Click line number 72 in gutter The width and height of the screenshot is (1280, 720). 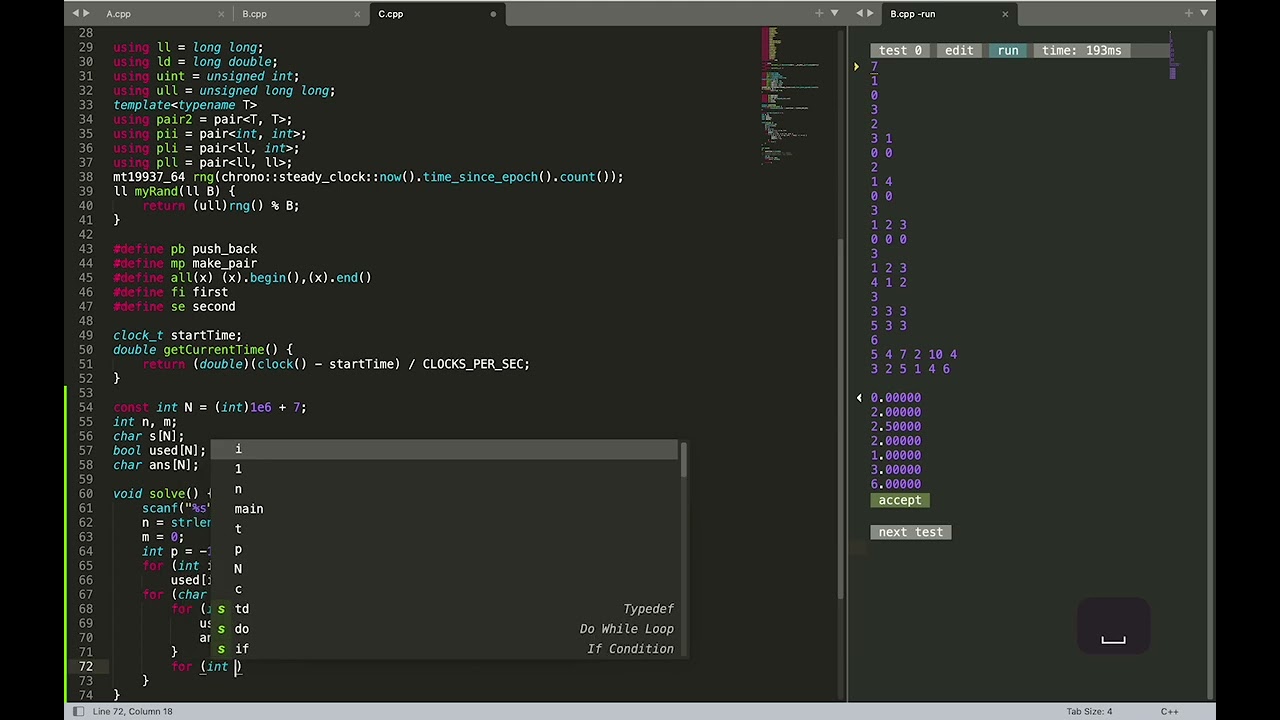pyautogui.click(x=86, y=666)
